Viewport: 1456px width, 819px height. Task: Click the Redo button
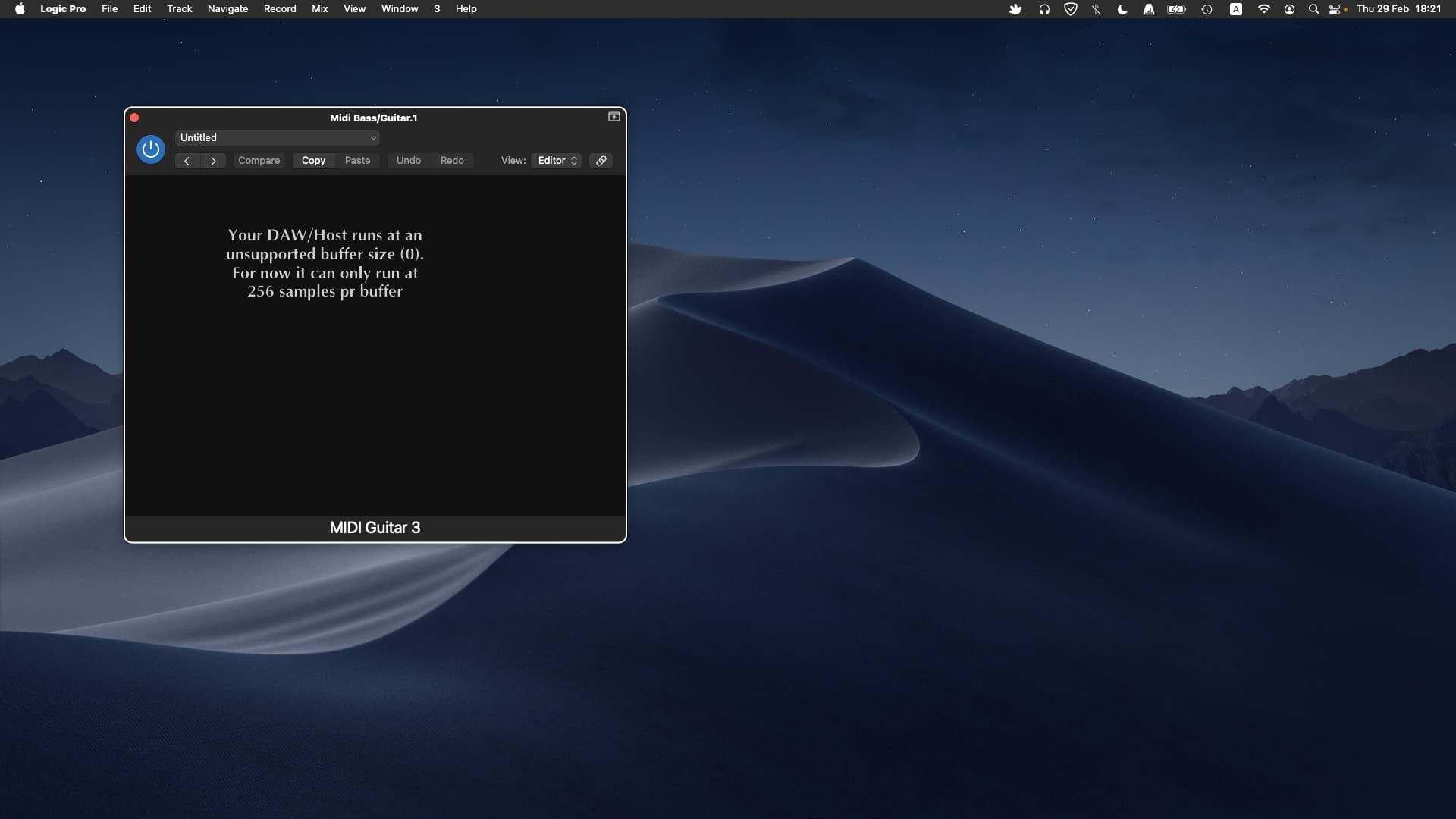pyautogui.click(x=452, y=161)
